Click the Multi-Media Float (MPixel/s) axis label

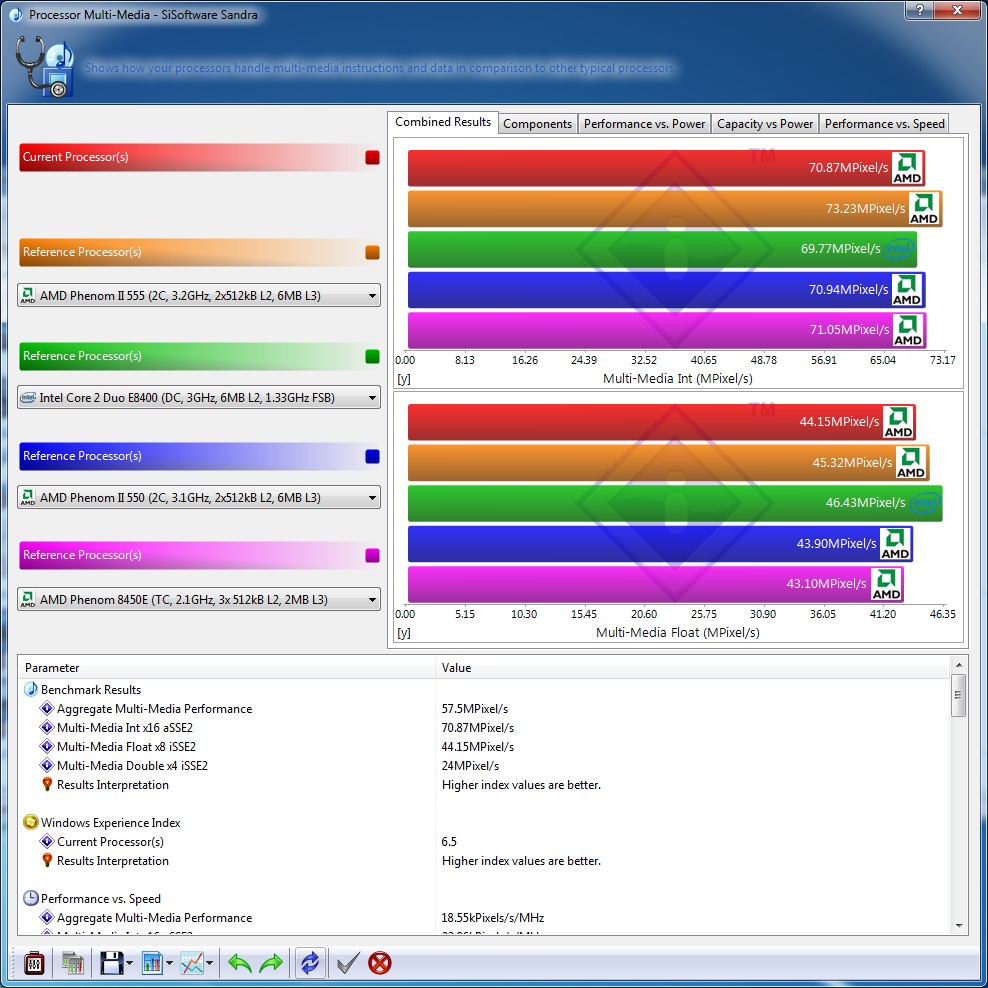click(677, 633)
